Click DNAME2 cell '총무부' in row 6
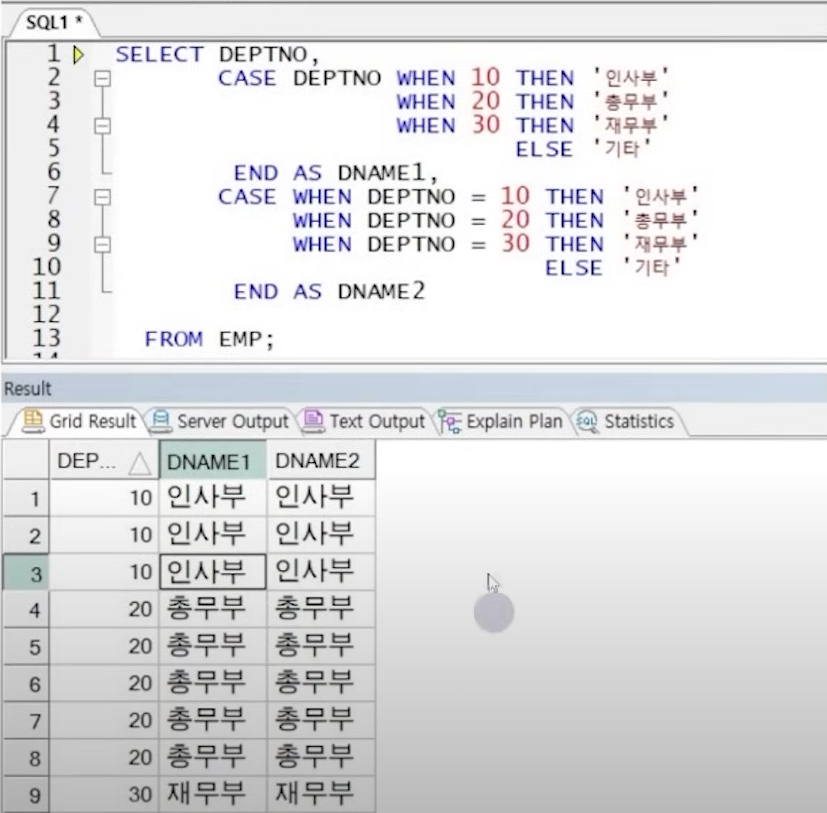 pyautogui.click(x=321, y=683)
